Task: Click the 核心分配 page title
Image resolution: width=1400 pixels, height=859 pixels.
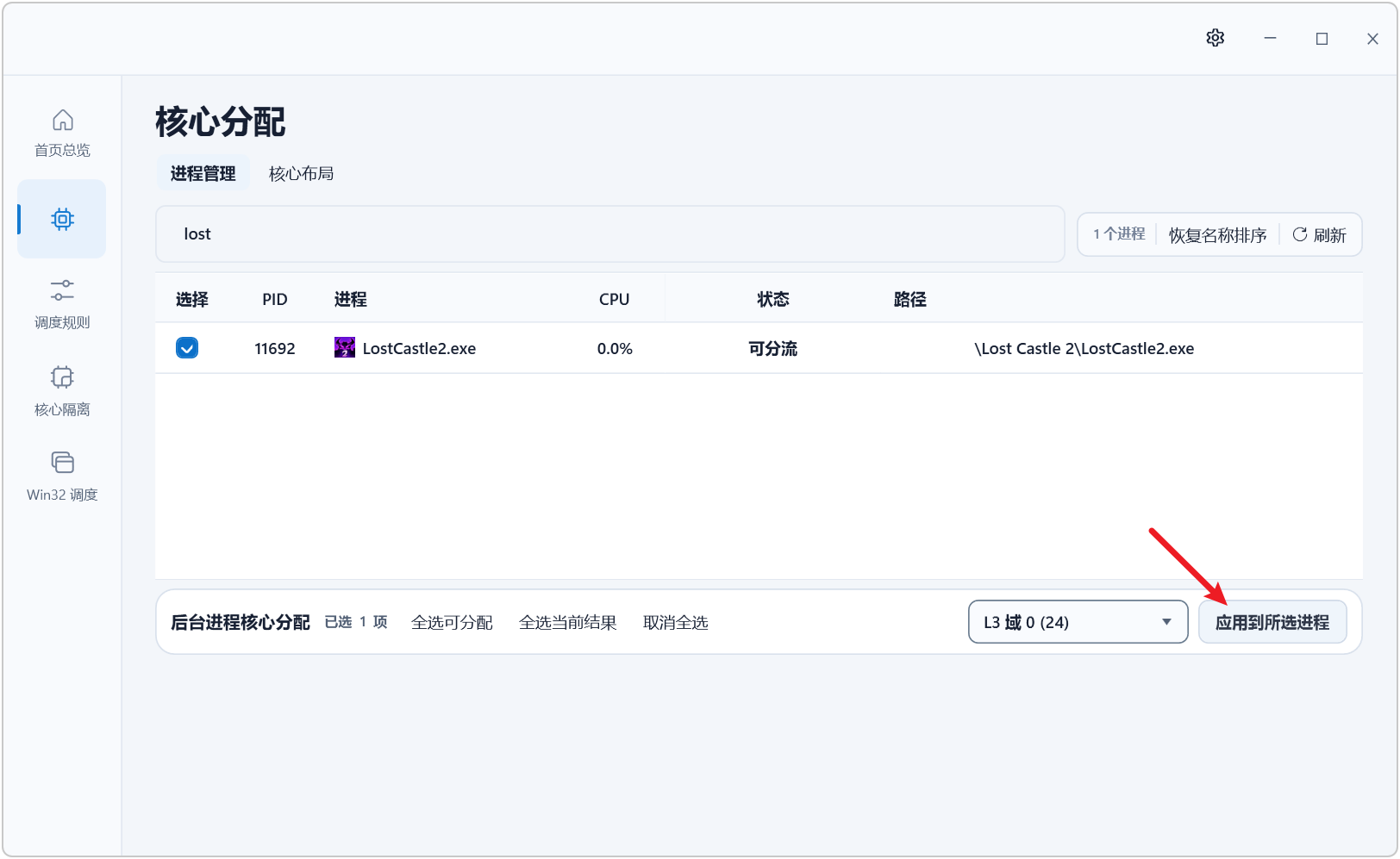Action: 221,121
